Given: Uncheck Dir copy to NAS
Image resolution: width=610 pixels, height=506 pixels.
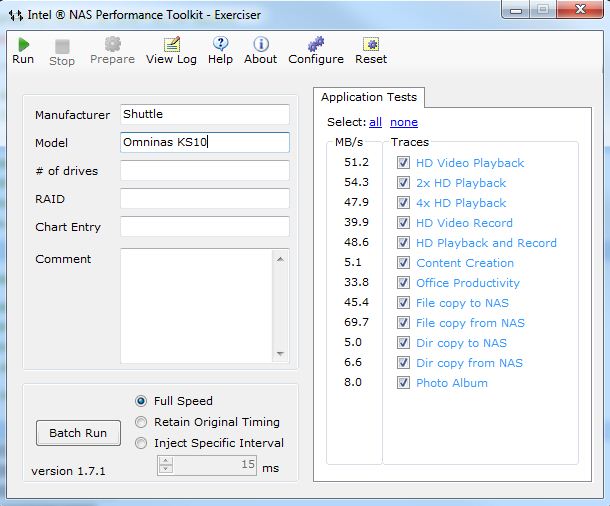Looking at the screenshot, I should (403, 343).
